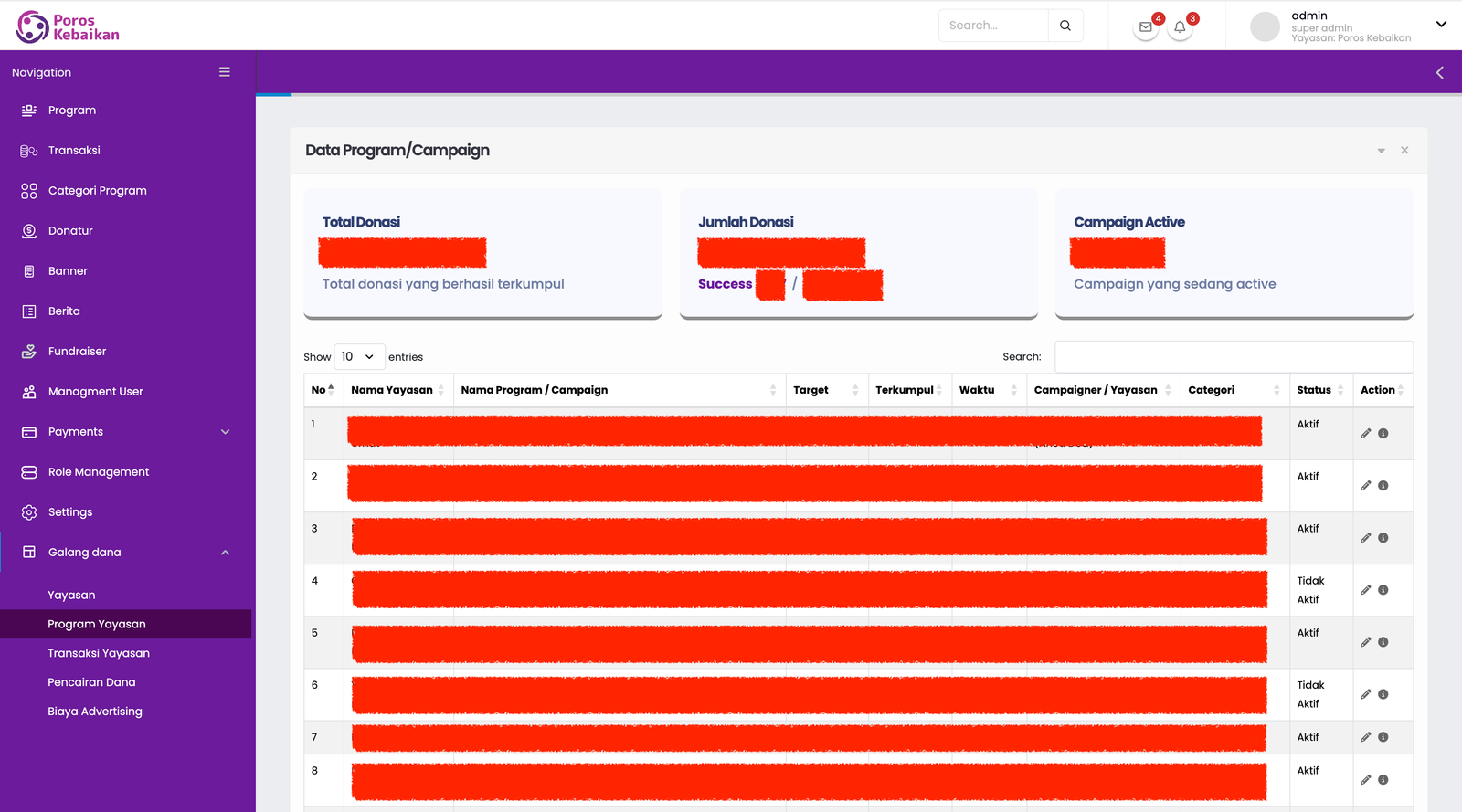Open the Yayasan submenu link
Image resolution: width=1462 pixels, height=812 pixels.
pyautogui.click(x=71, y=595)
